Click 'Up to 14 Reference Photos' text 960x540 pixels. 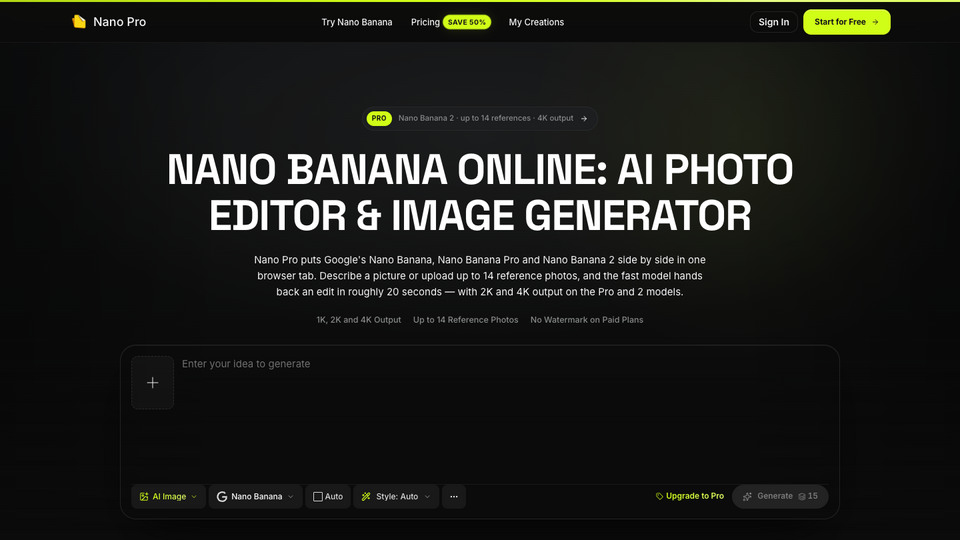click(465, 320)
